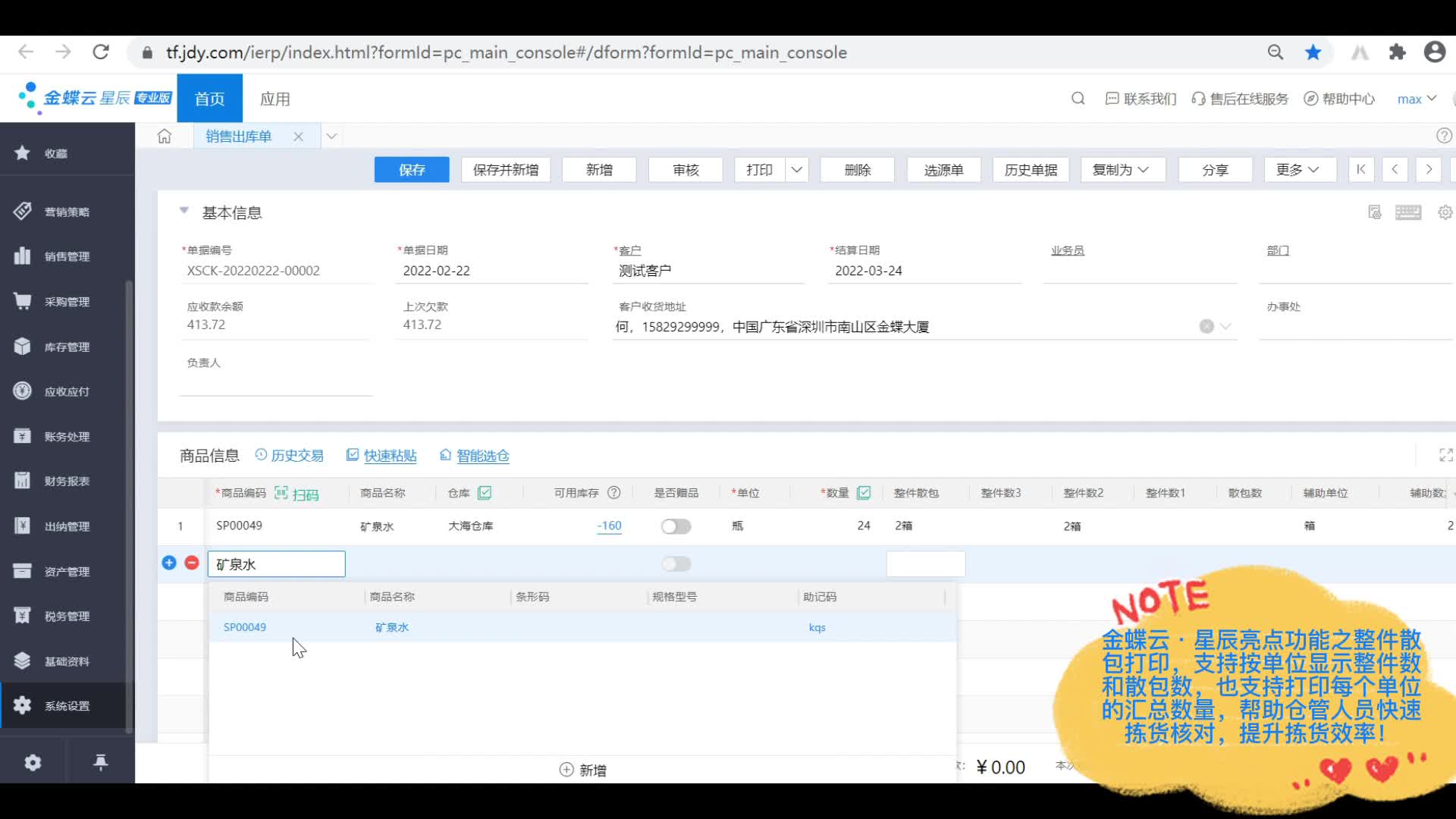Open 资产管理 sidebar module
1456x819 pixels.
(x=67, y=571)
